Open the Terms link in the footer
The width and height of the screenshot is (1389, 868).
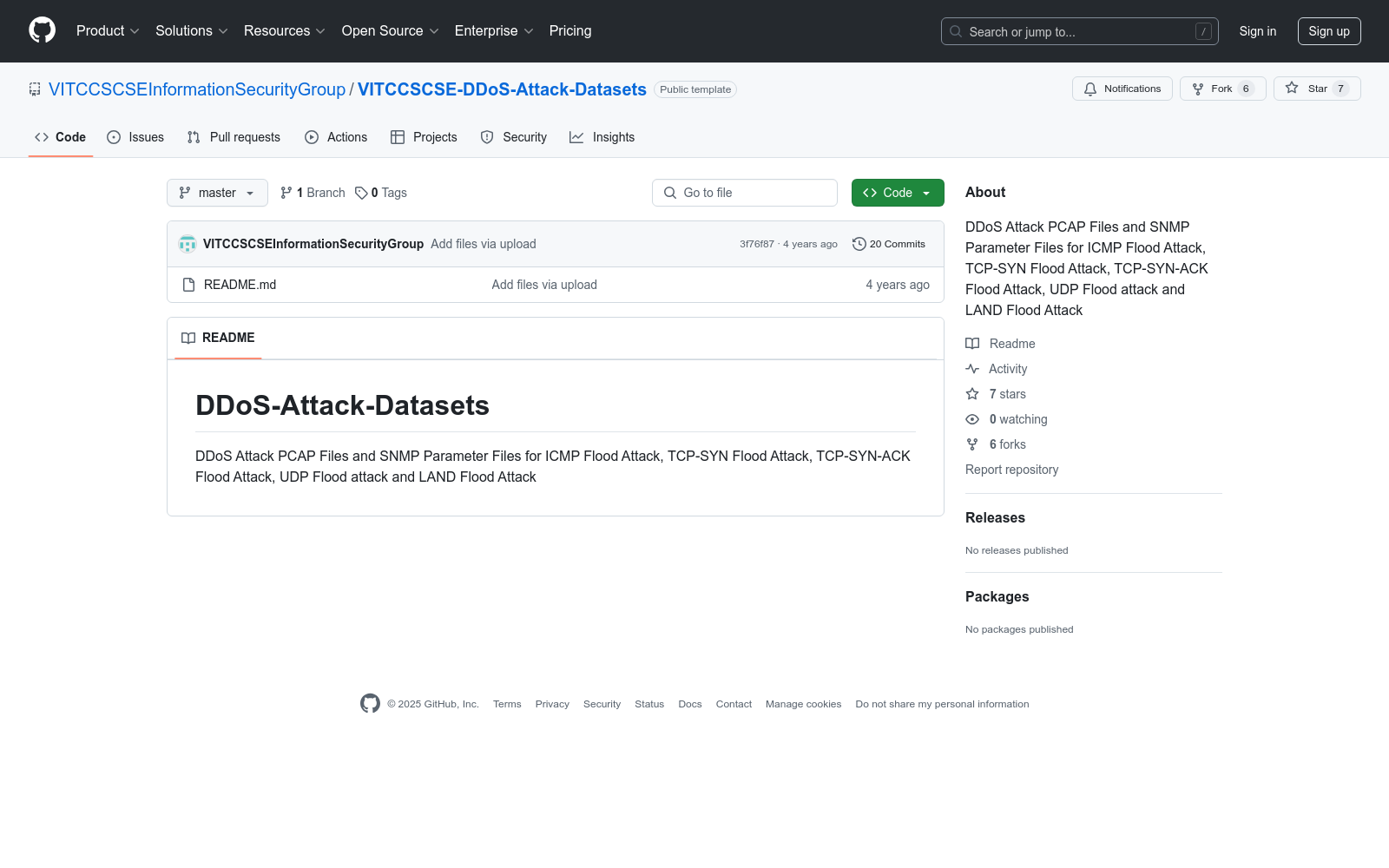tap(507, 704)
